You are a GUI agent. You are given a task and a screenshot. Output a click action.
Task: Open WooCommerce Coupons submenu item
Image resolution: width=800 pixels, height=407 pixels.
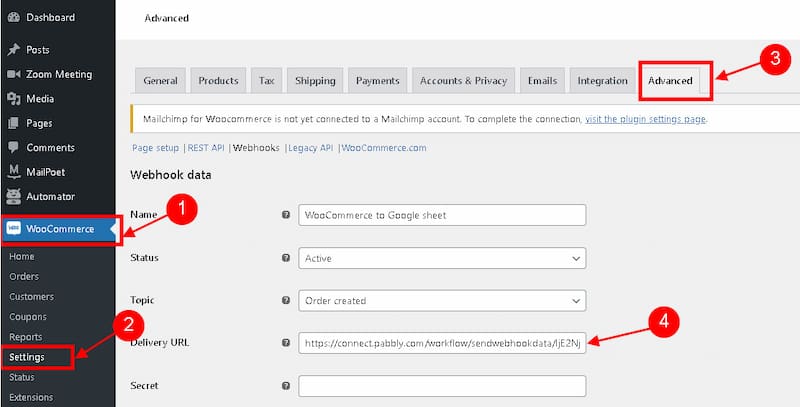point(28,317)
